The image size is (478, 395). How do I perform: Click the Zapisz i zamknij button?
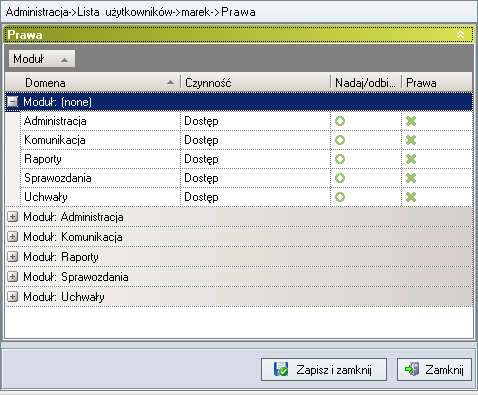[324, 369]
